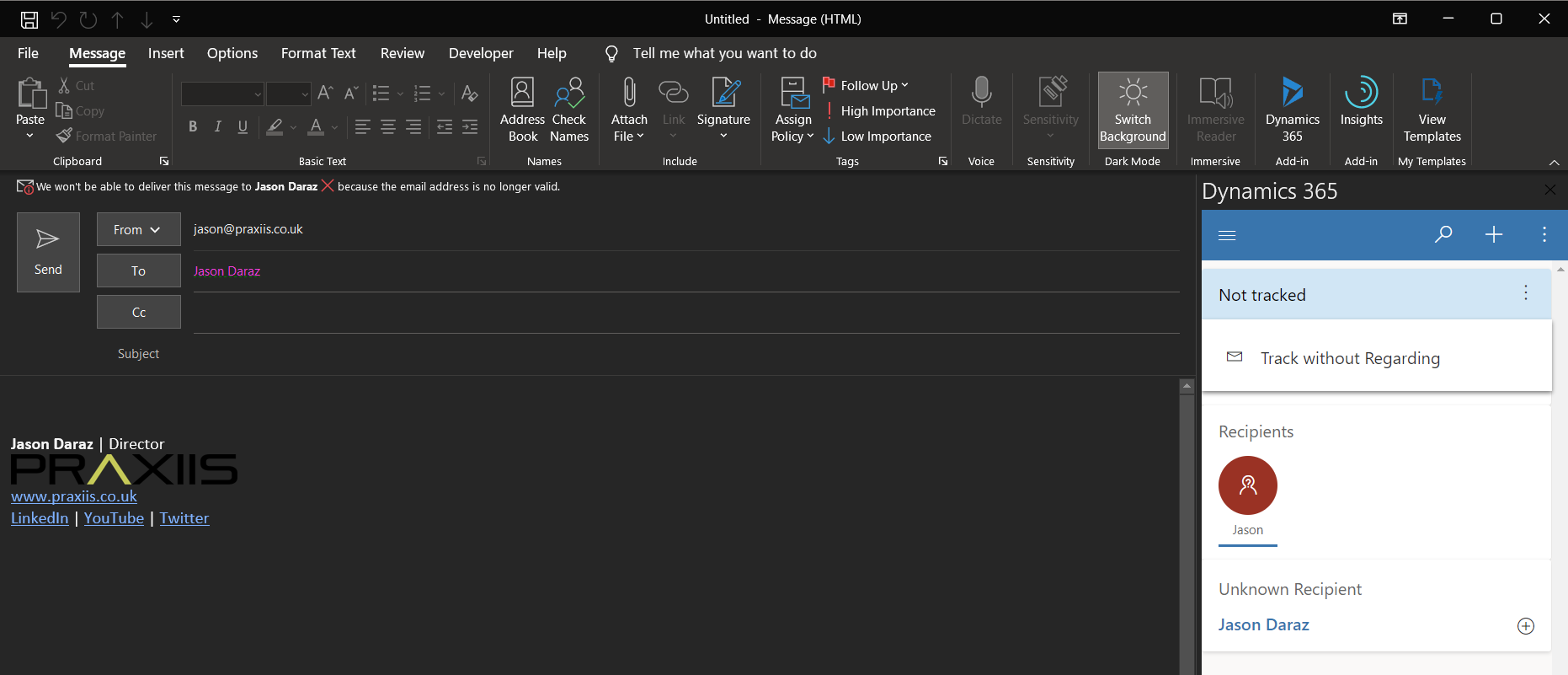The height and width of the screenshot is (675, 1568).
Task: Click View Templates
Action: click(1432, 110)
